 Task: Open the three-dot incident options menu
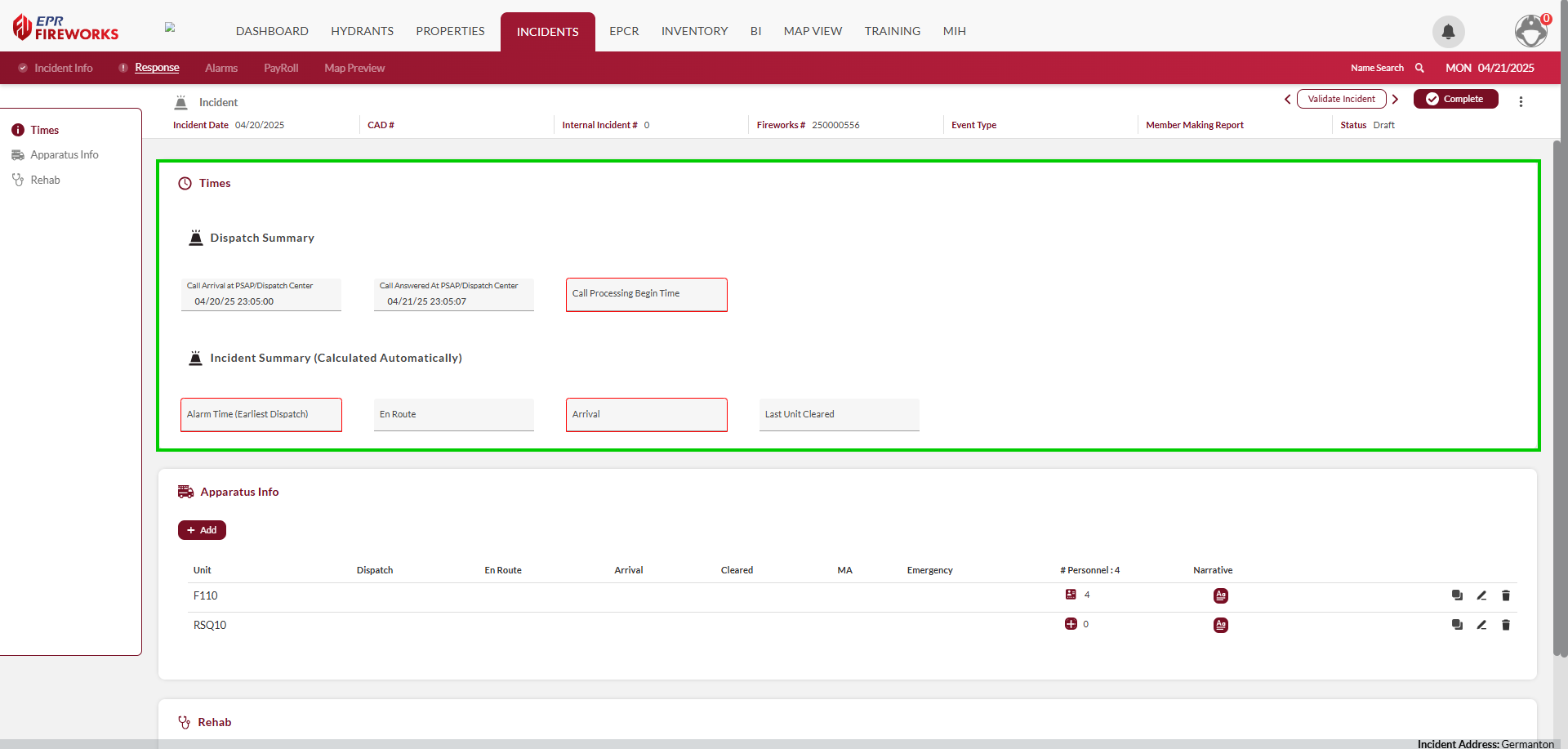click(x=1521, y=101)
